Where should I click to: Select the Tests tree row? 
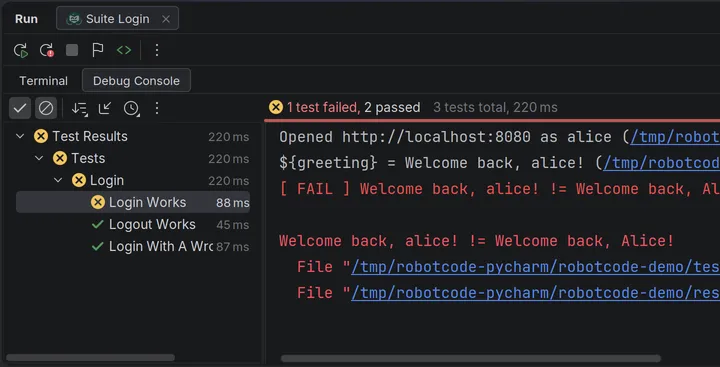(x=133, y=158)
